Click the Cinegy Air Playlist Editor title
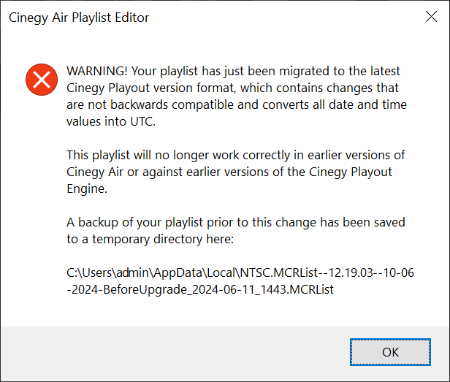450x382 pixels. [x=79, y=18]
